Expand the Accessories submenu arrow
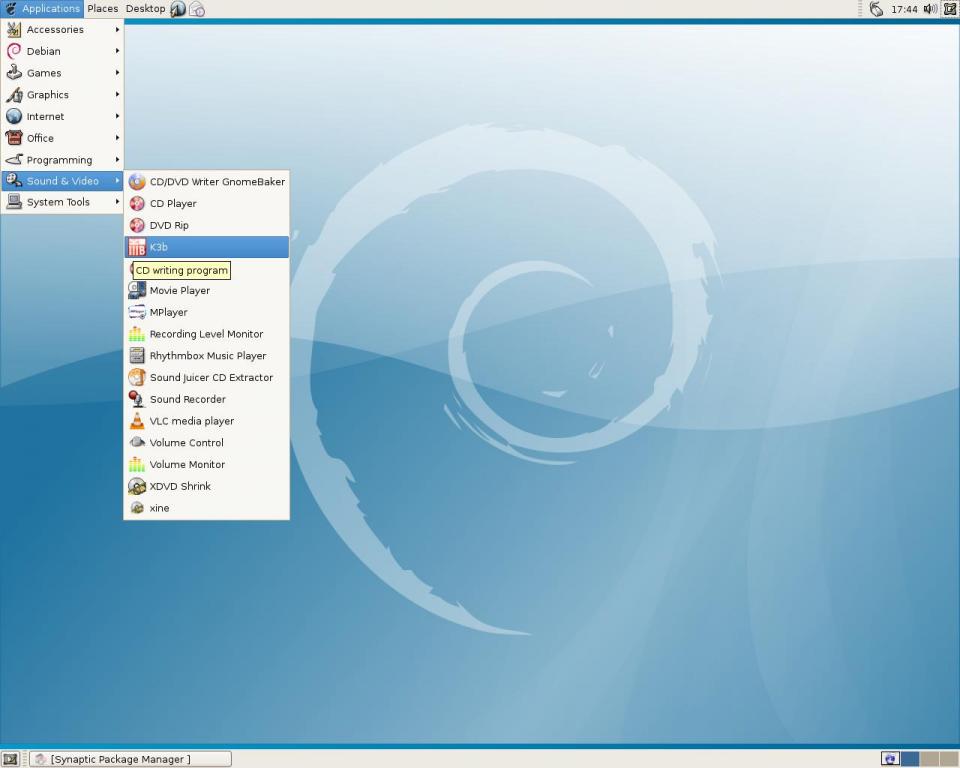This screenshot has height=768, width=960. (117, 29)
